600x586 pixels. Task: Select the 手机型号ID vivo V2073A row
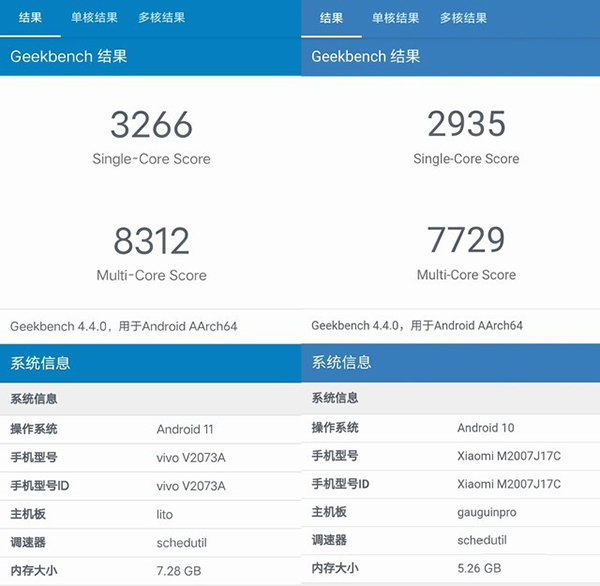coord(150,486)
